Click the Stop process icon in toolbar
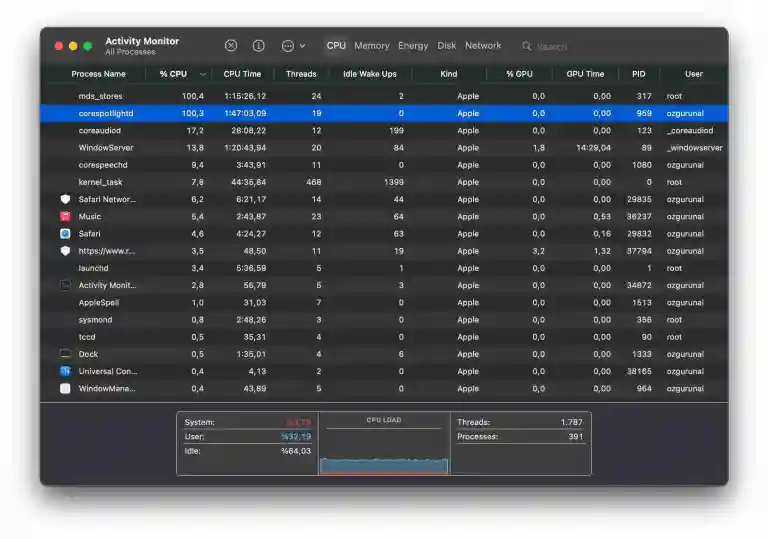 click(231, 46)
